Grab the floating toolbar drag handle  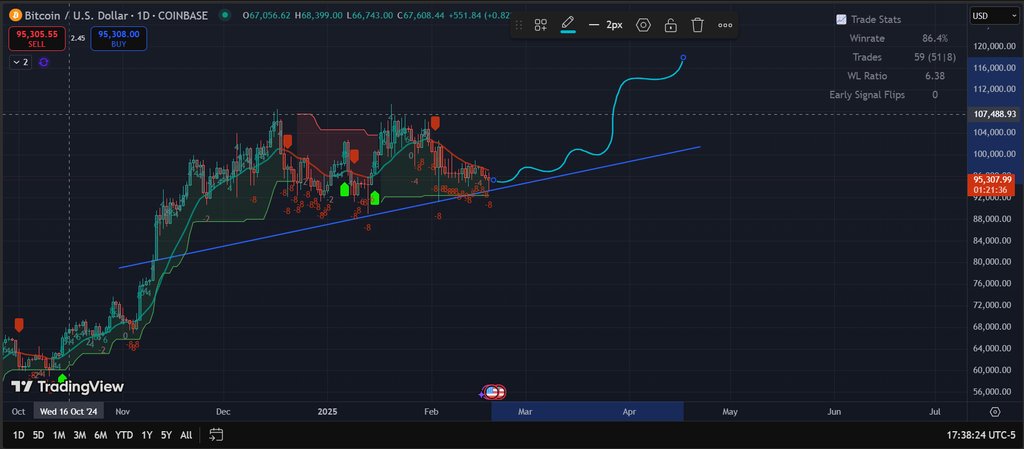tap(519, 25)
